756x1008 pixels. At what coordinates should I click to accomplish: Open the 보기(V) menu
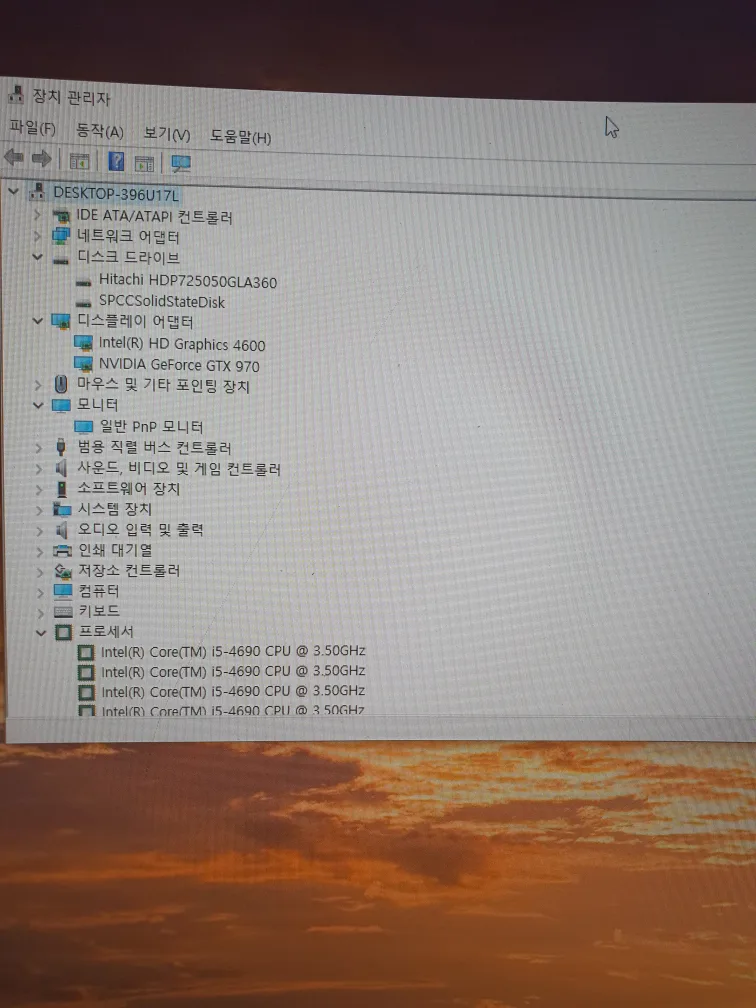(166, 133)
